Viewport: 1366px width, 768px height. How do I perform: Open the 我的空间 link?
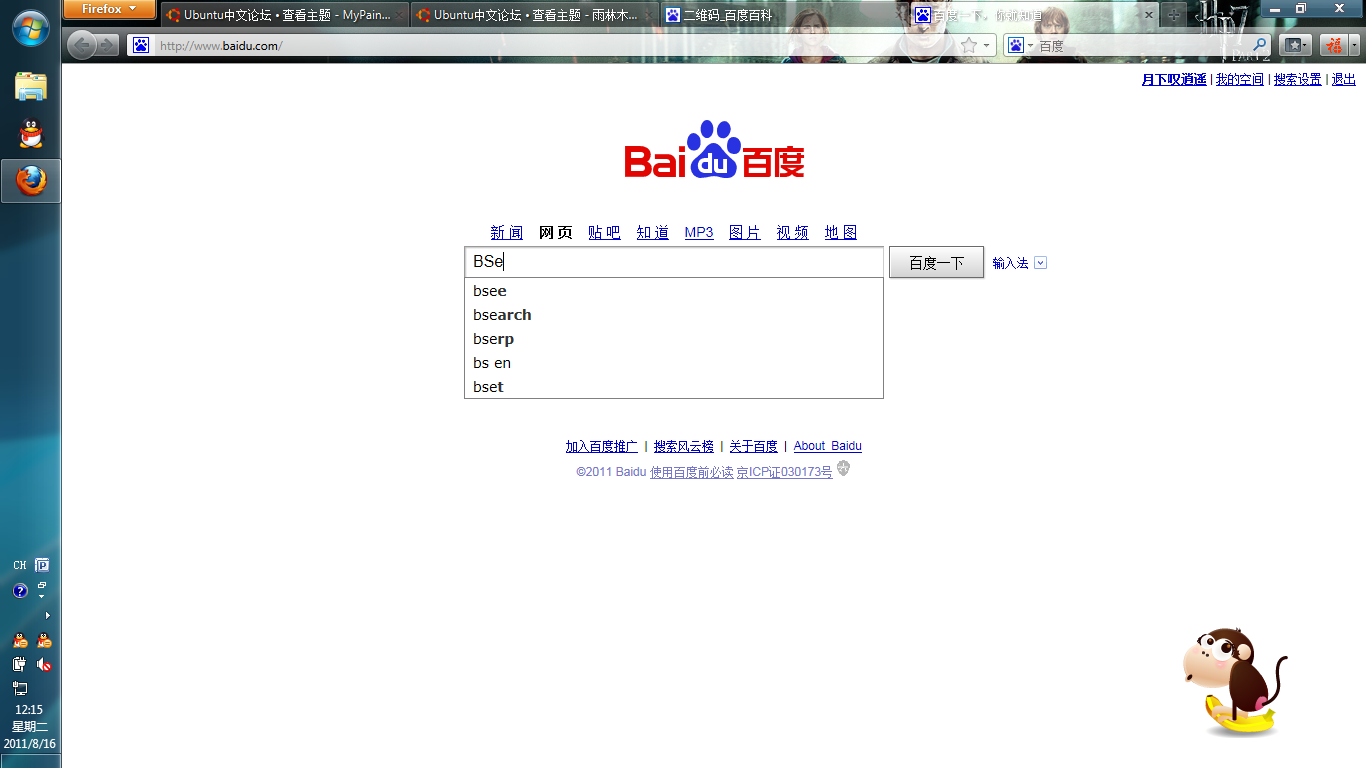pyautogui.click(x=1240, y=79)
